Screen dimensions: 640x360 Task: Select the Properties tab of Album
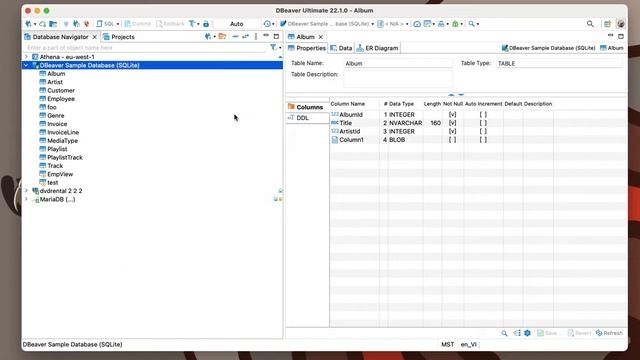307,48
